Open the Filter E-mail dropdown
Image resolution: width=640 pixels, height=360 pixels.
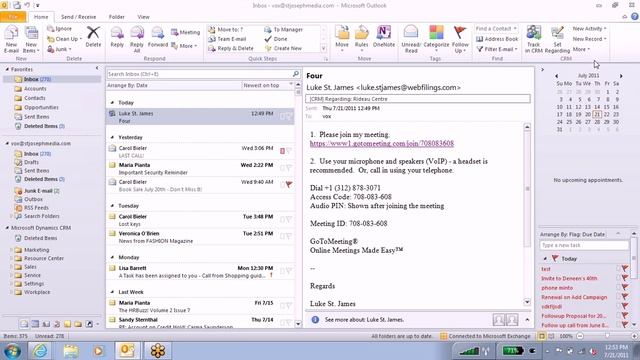(497, 49)
